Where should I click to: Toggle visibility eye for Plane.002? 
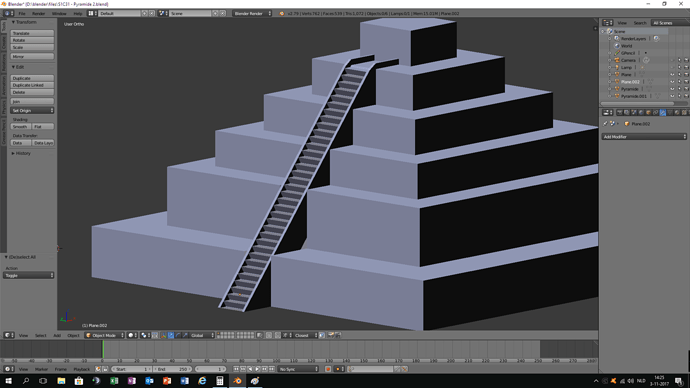(x=672, y=82)
